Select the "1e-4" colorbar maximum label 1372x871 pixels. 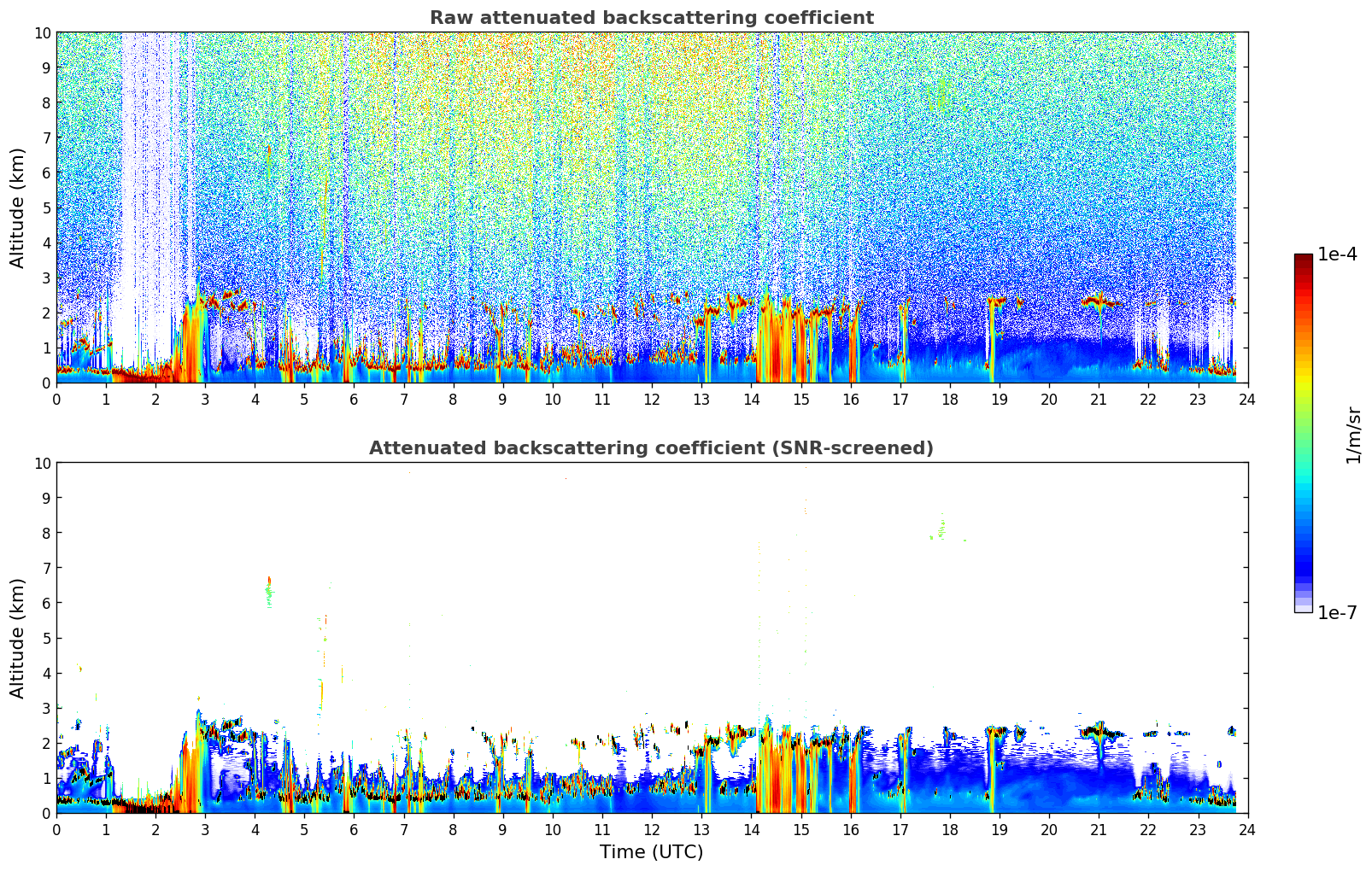pyautogui.click(x=1337, y=254)
